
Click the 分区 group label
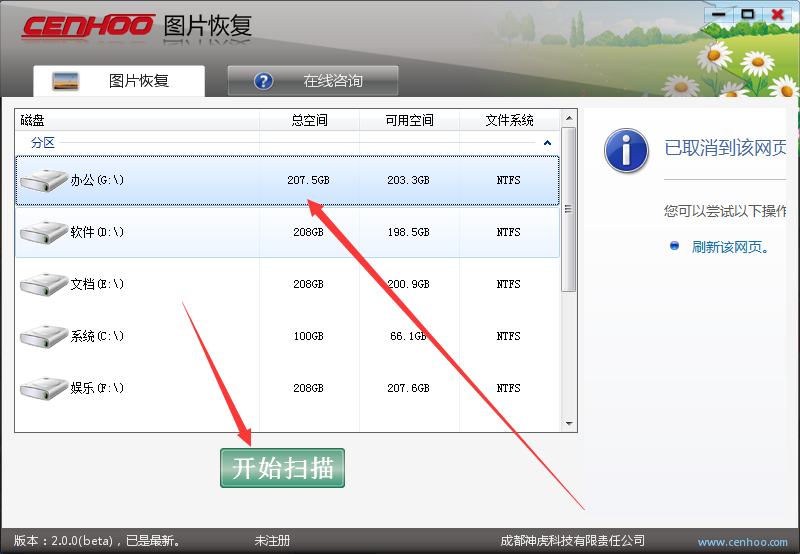click(42, 143)
